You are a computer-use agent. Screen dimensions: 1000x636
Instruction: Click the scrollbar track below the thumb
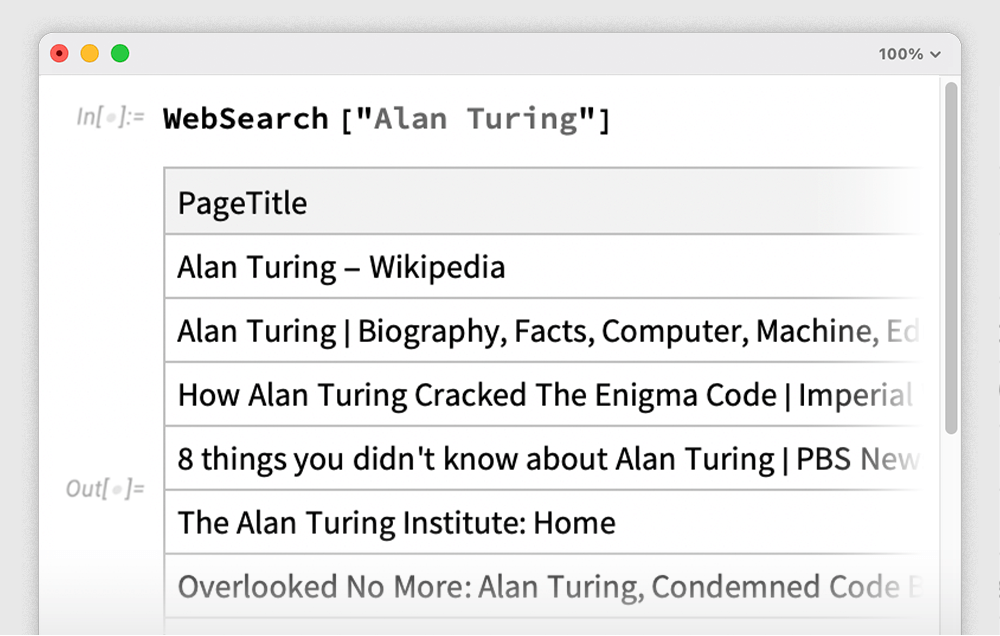coord(951,530)
